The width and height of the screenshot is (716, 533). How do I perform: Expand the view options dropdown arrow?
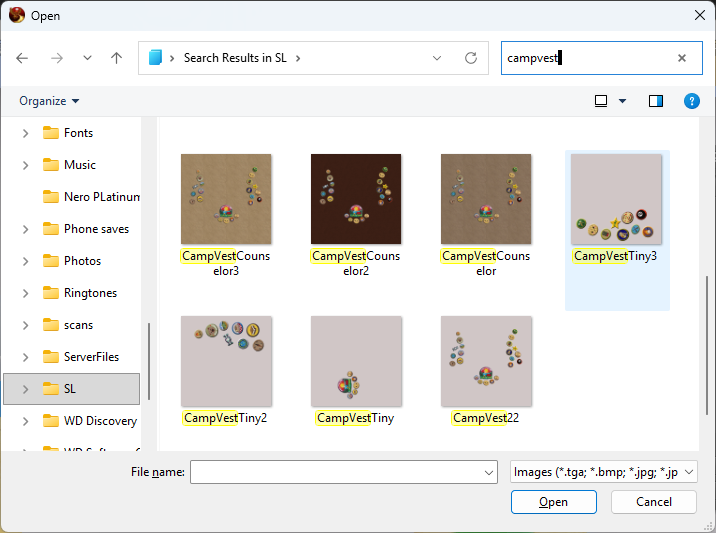coord(622,101)
